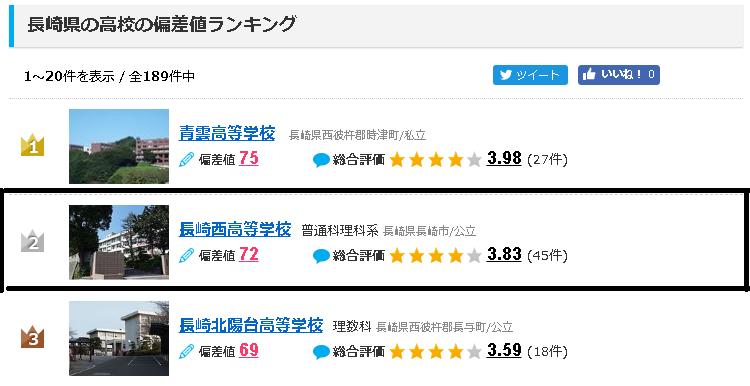
Task: Click speech bubble icon next to 3.59 rating
Action: [x=321, y=352]
